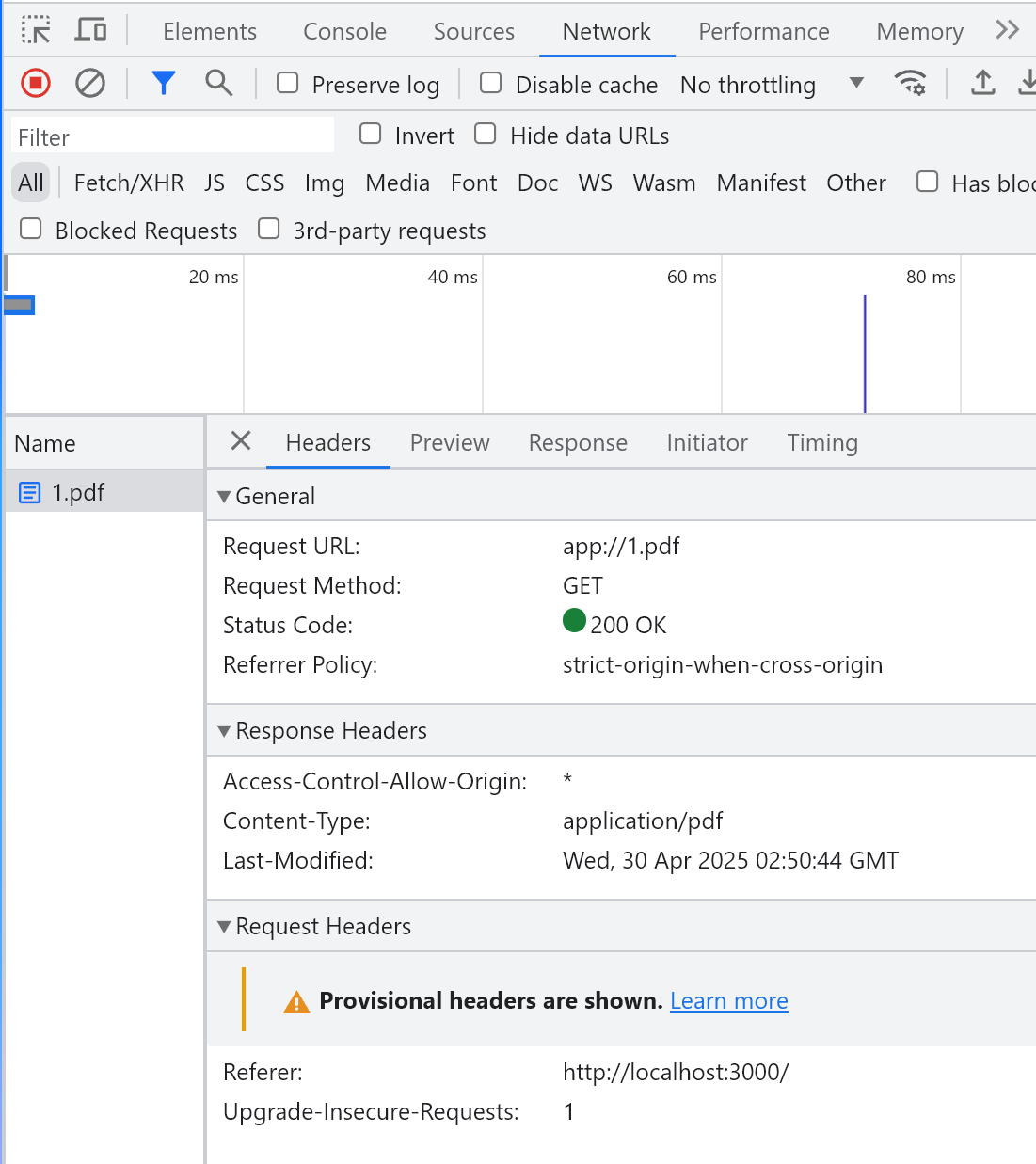This screenshot has width=1036, height=1164.
Task: Filter by CSS requests
Action: tap(264, 183)
